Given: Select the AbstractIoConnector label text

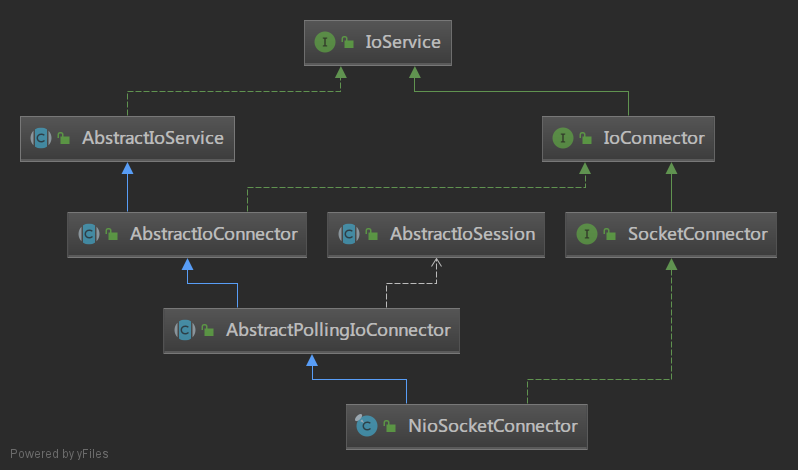Looking at the screenshot, I should [213, 234].
